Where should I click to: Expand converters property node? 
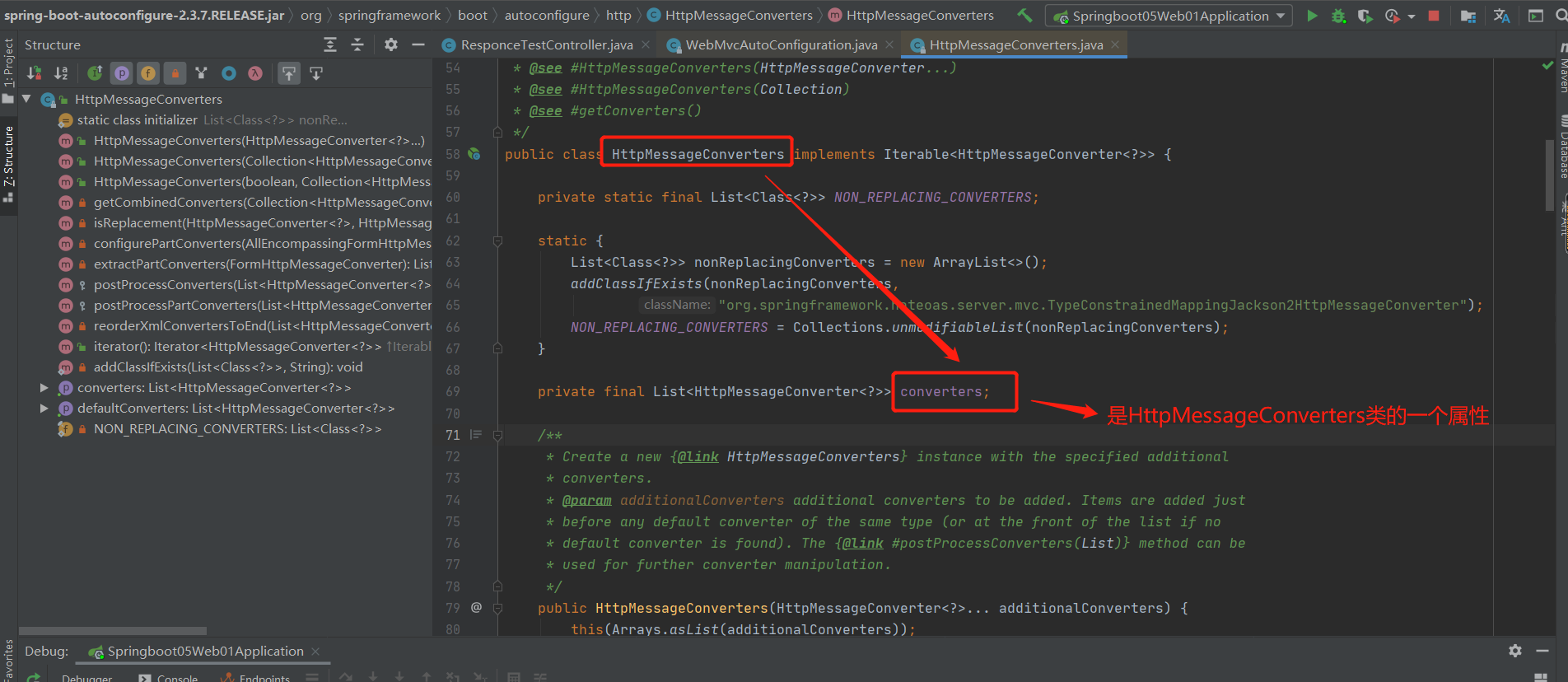pos(44,387)
